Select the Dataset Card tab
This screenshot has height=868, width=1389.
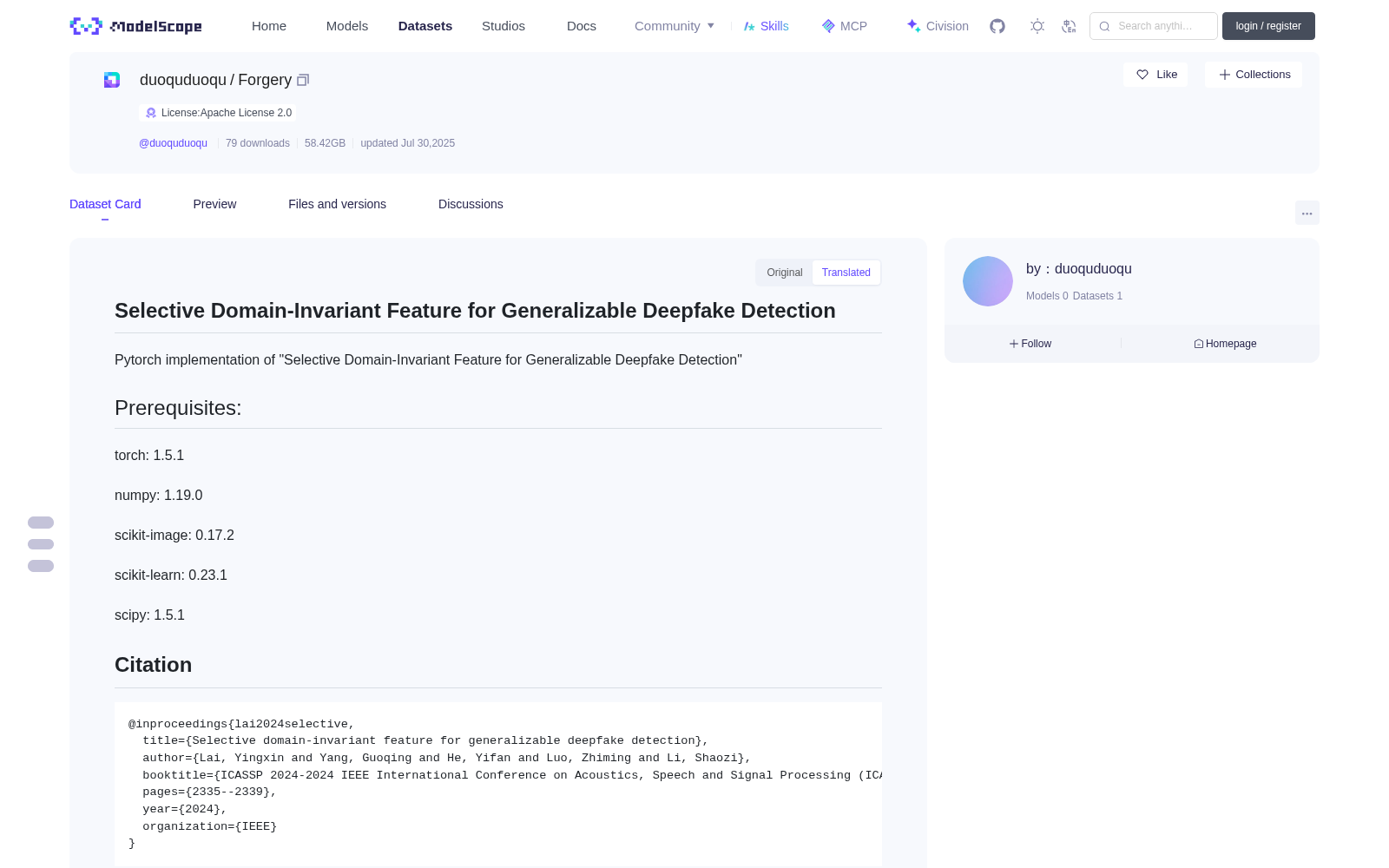tap(105, 204)
